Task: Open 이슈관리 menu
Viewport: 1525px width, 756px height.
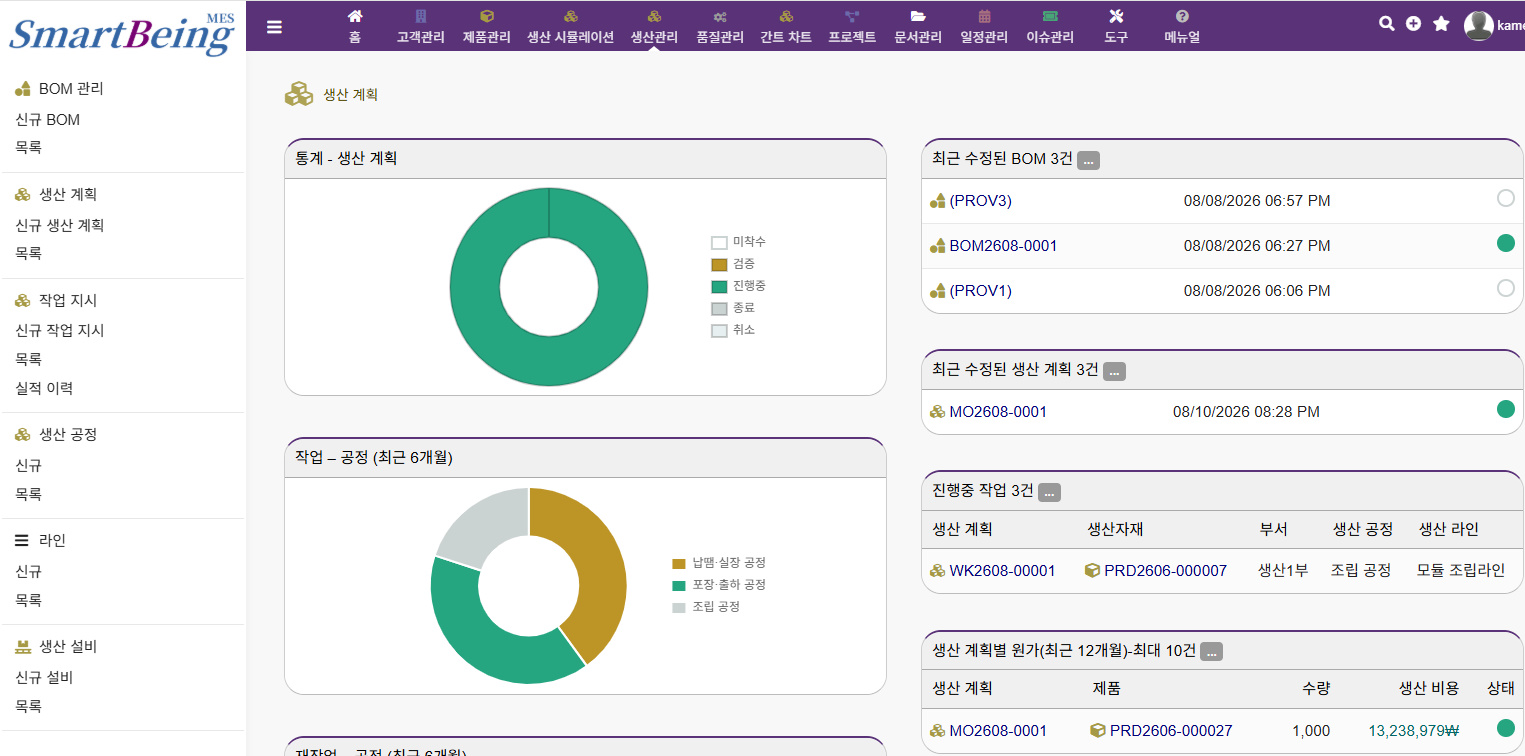Action: (x=1050, y=27)
